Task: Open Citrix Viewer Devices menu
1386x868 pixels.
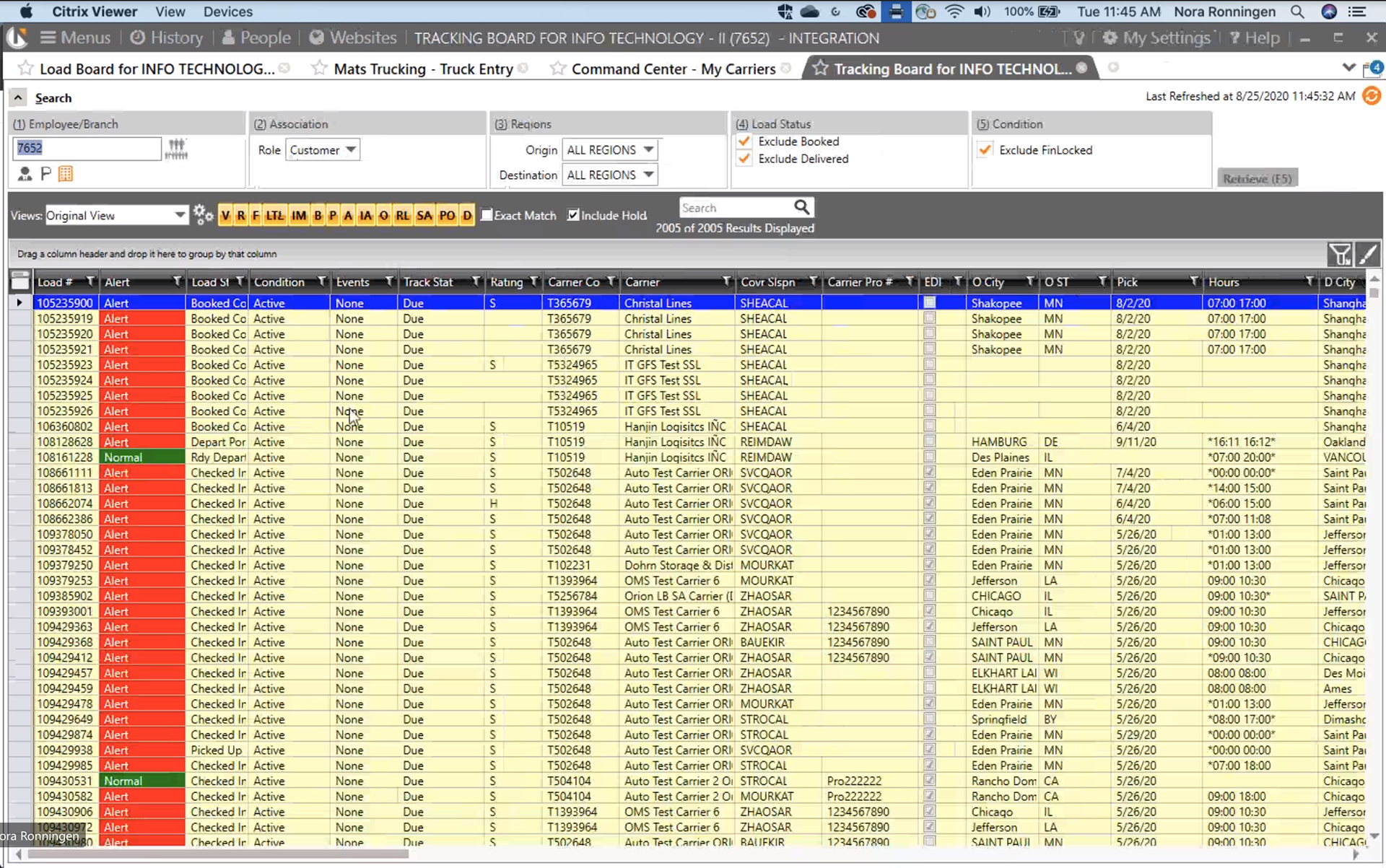Action: [228, 12]
